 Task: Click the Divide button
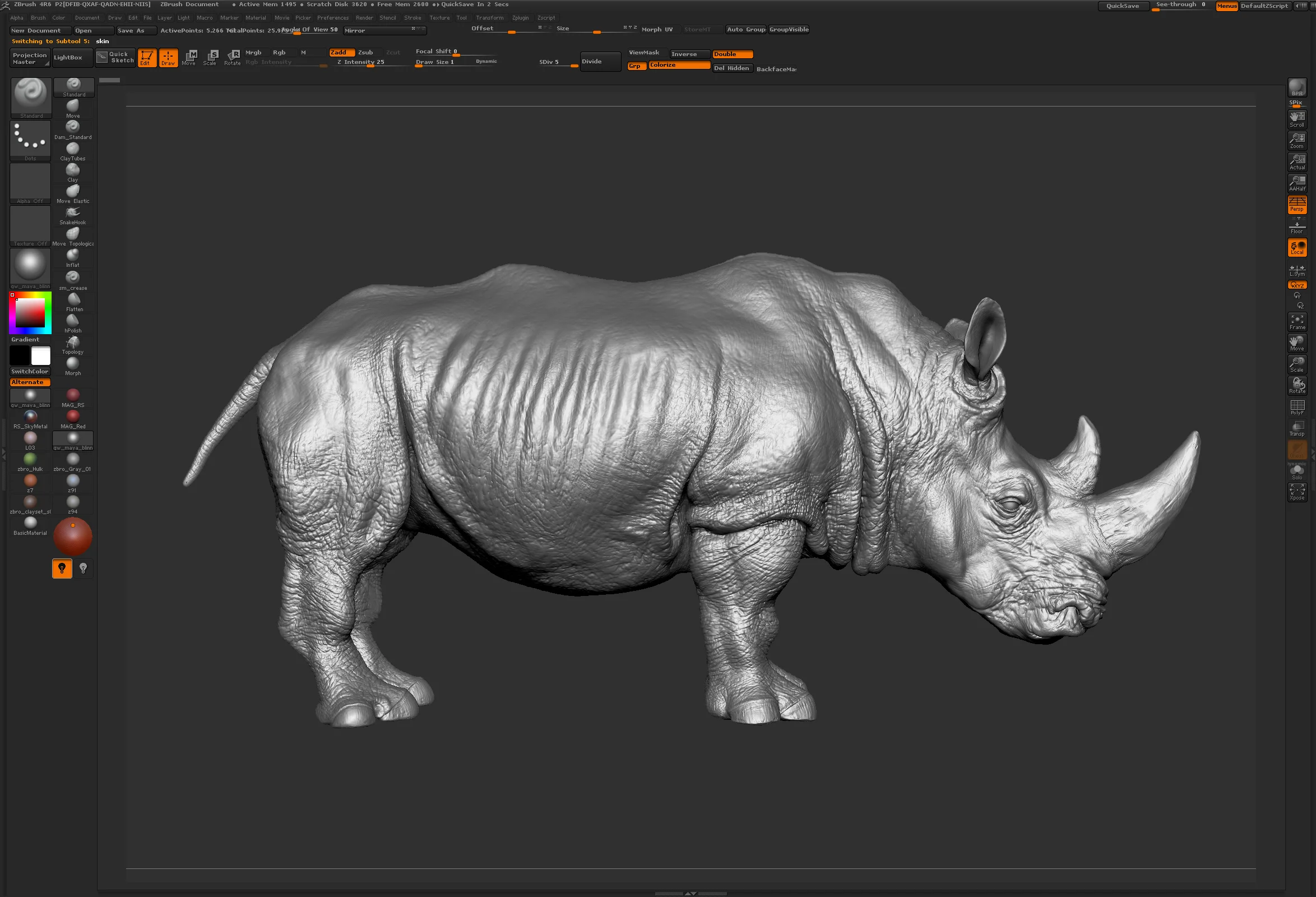(600, 62)
